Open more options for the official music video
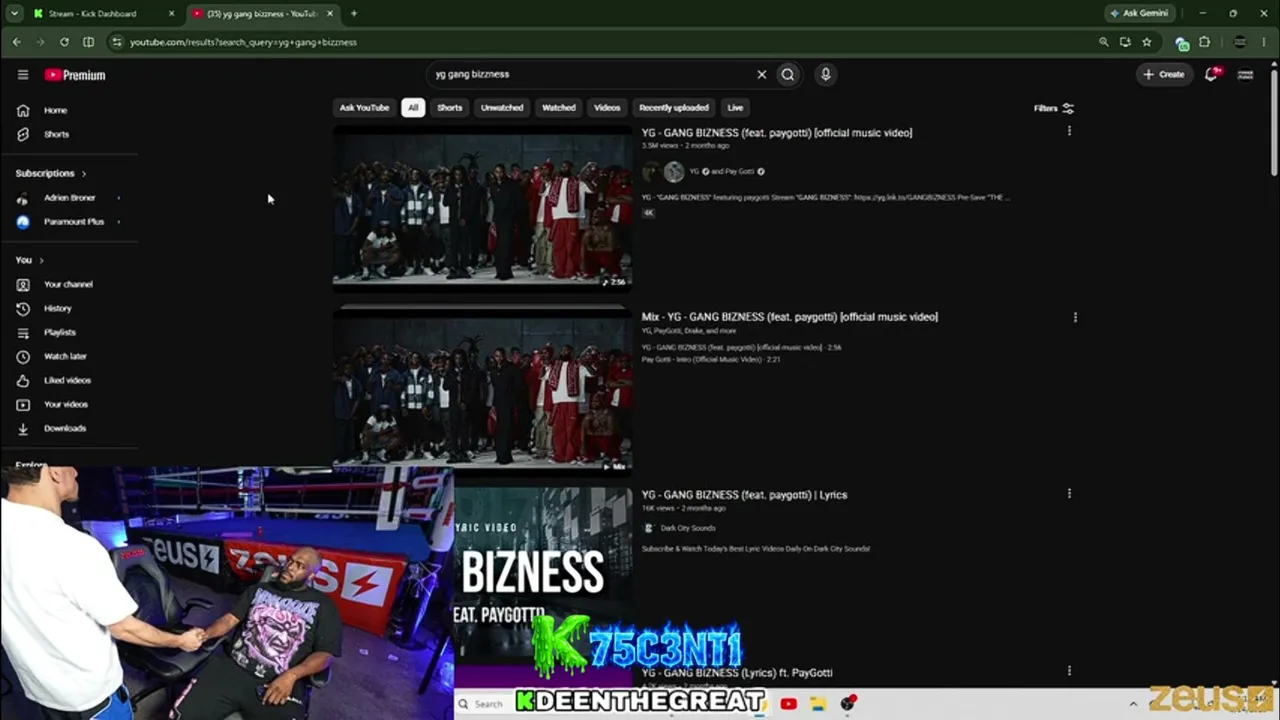 [1069, 131]
